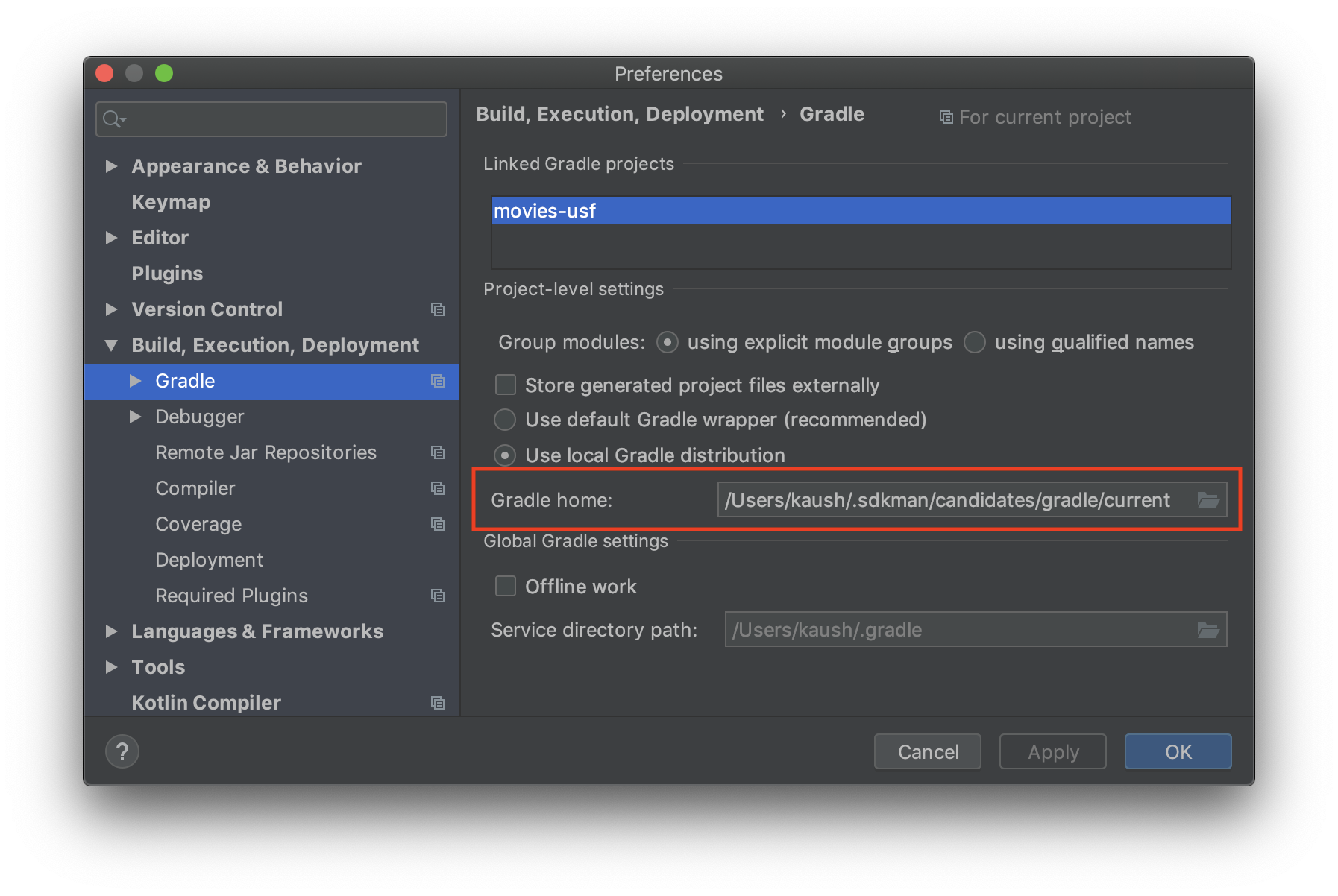
Task: Click the copy settings icon next to Gradle
Action: pyautogui.click(x=438, y=381)
